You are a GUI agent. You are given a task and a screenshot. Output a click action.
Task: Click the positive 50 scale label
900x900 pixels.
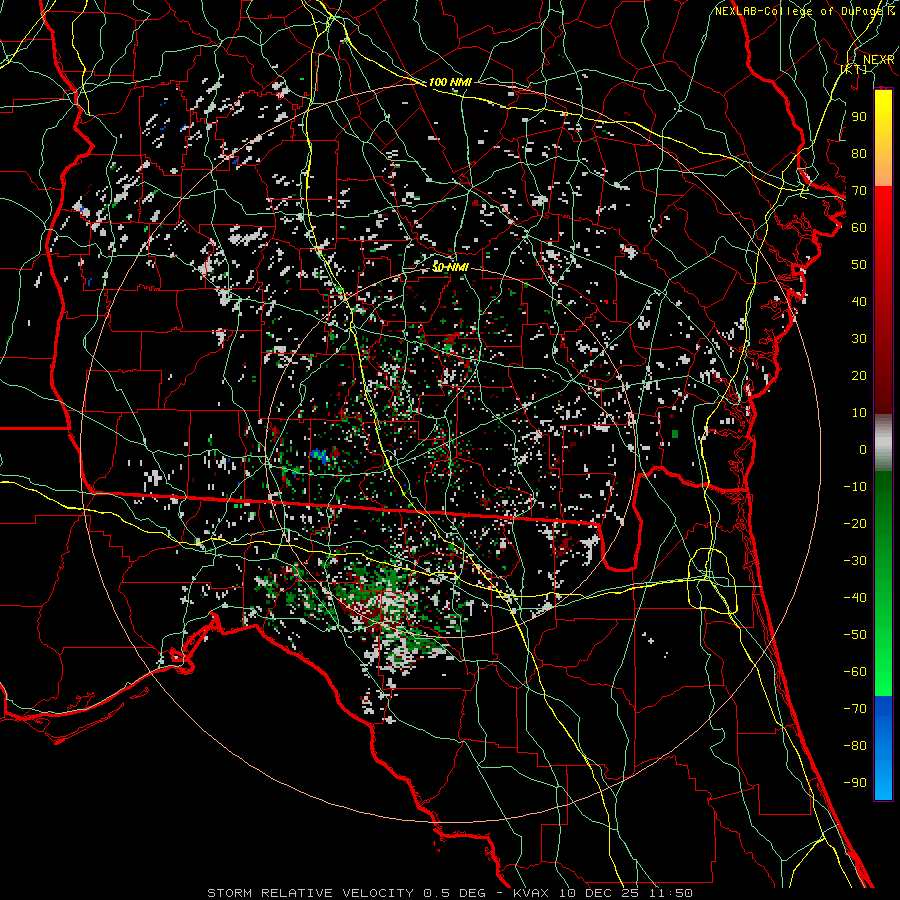[859, 265]
